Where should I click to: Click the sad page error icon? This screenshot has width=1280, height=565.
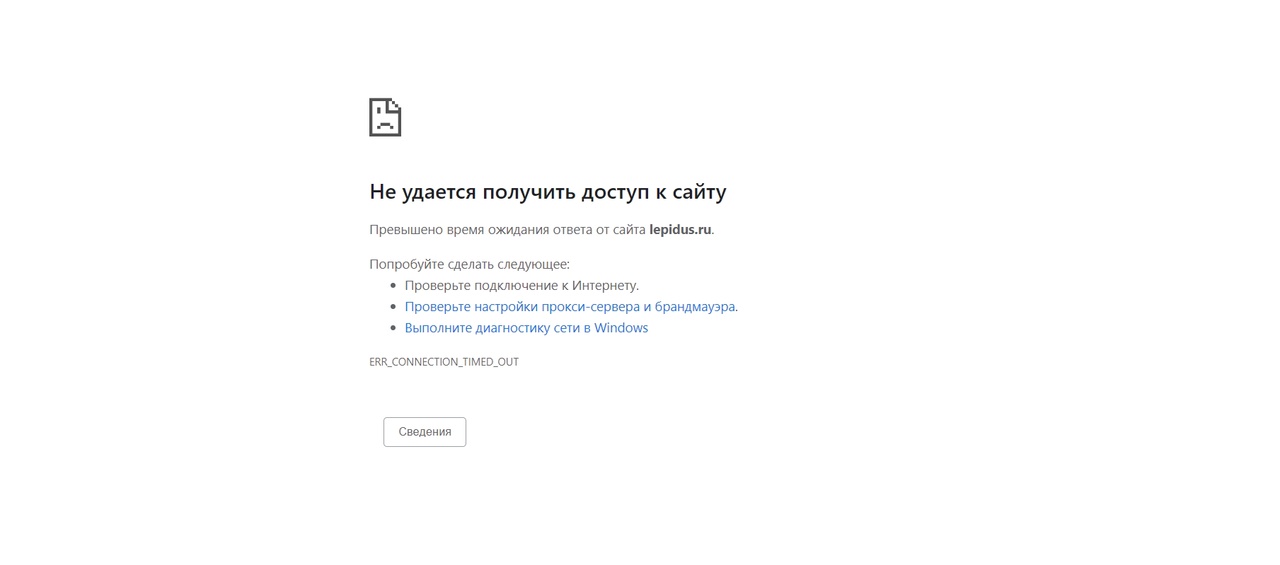pos(385,117)
